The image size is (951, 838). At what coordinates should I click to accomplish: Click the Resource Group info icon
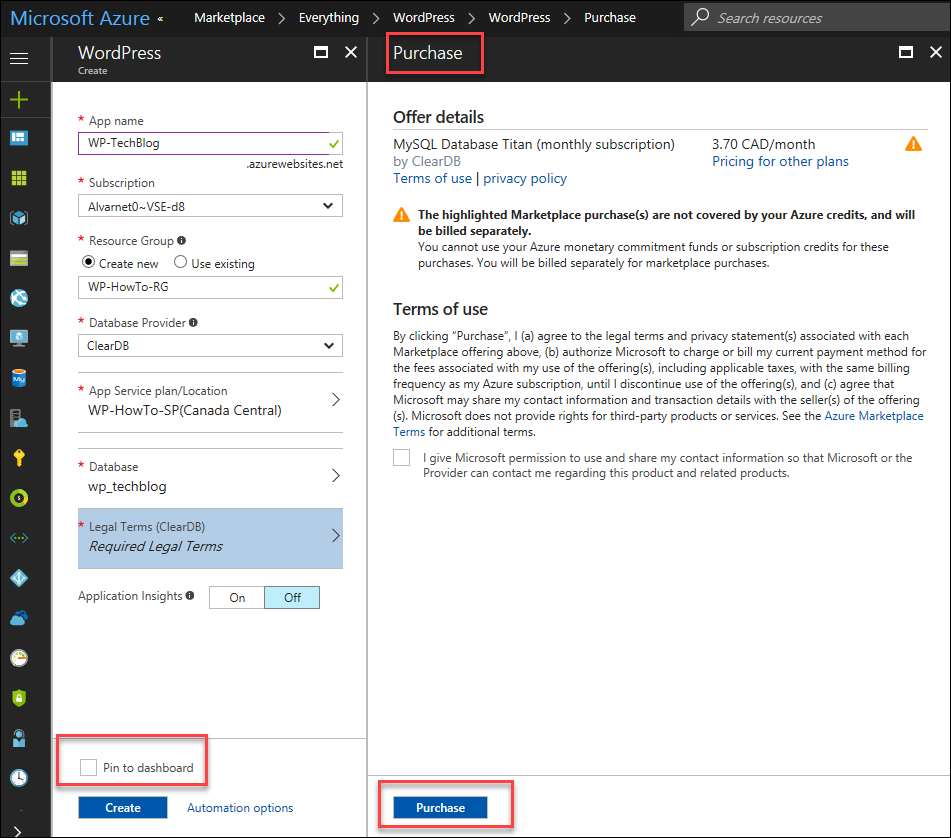pyautogui.click(x=181, y=241)
